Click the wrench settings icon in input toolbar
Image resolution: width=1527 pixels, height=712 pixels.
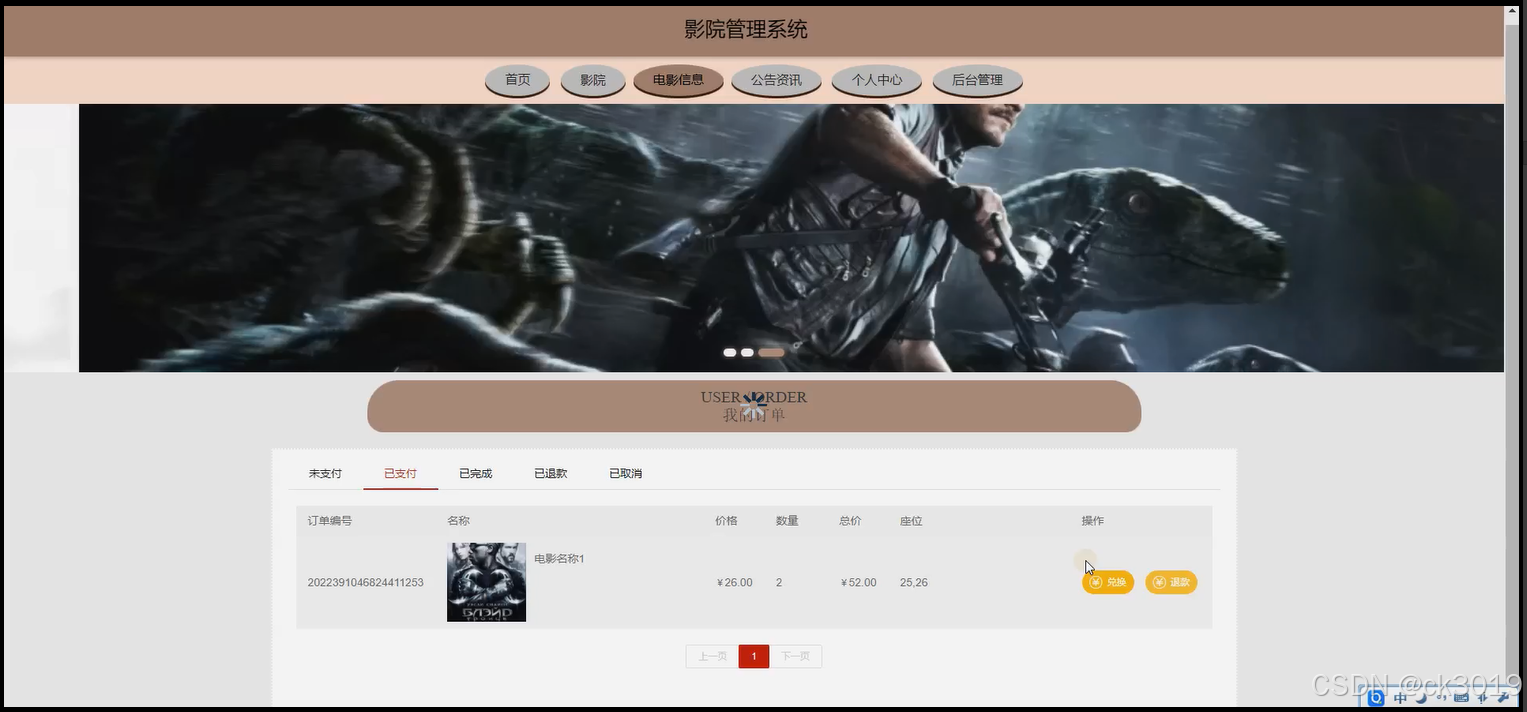pos(1503,698)
